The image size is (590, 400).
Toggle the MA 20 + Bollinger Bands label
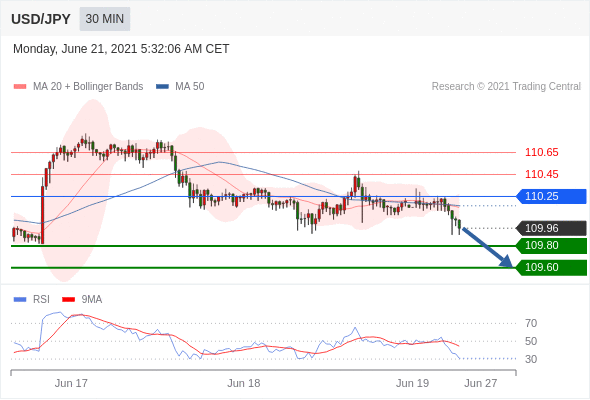tap(88, 87)
